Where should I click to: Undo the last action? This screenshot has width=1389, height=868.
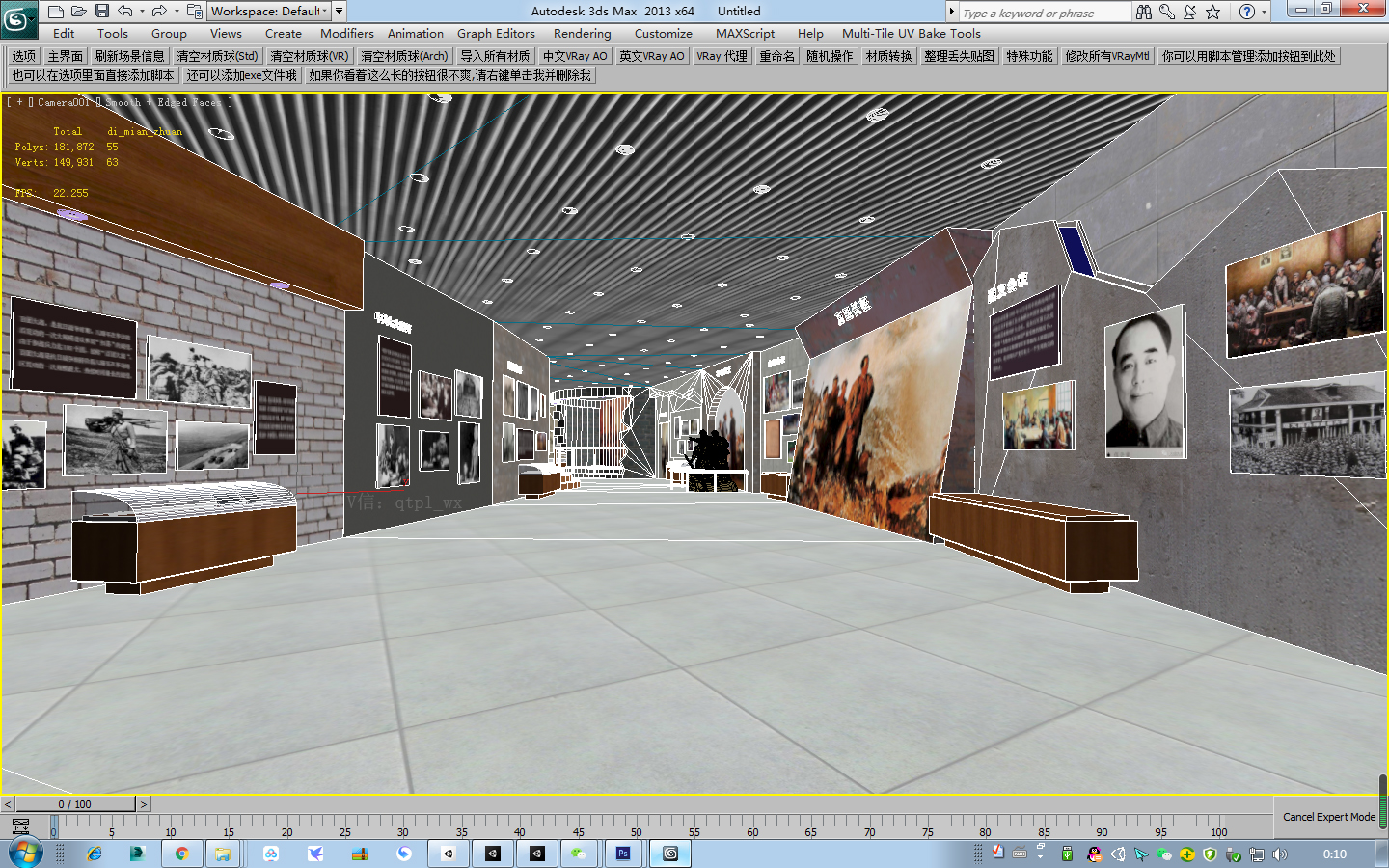click(x=123, y=11)
